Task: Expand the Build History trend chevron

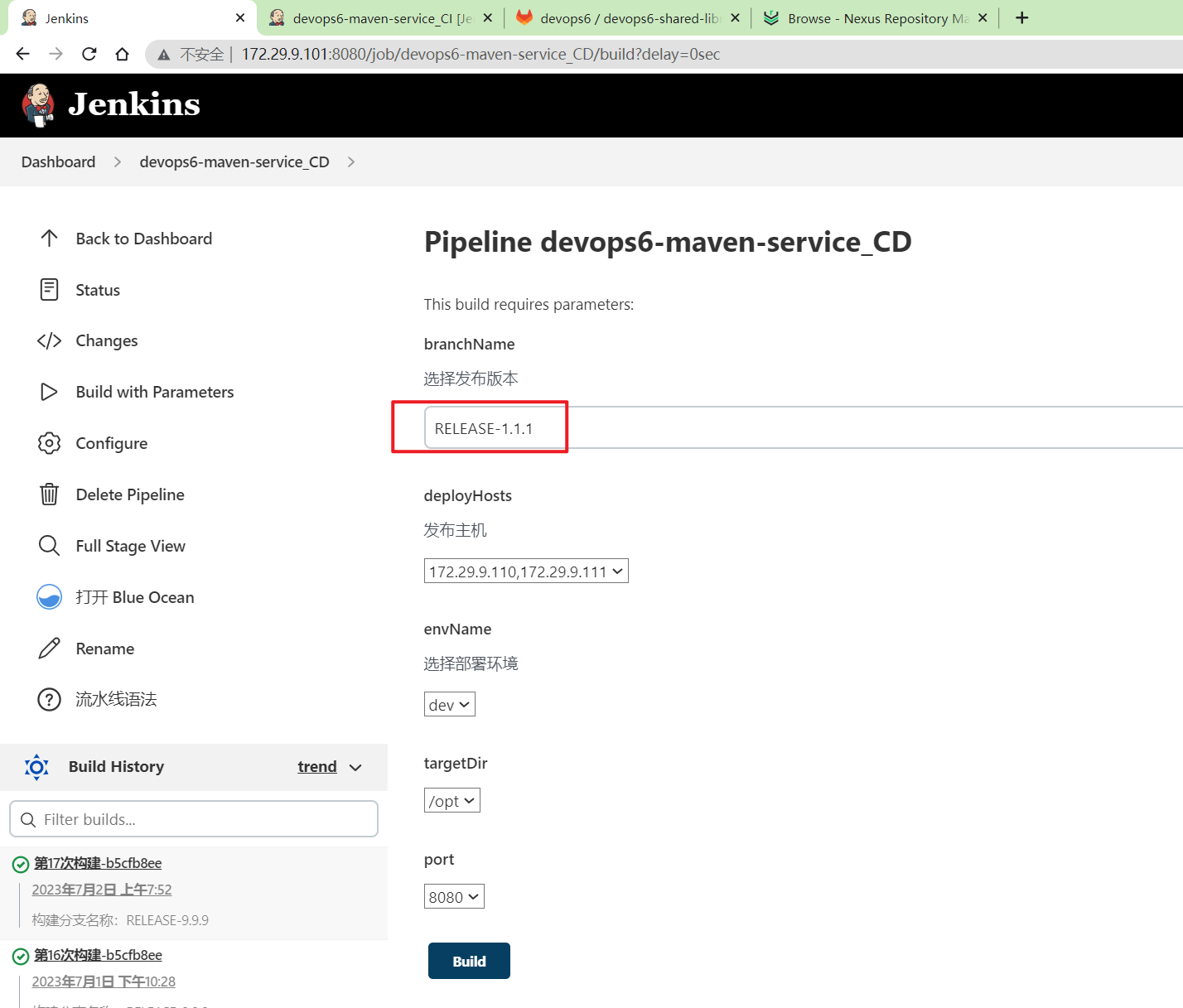Action: coord(356,768)
